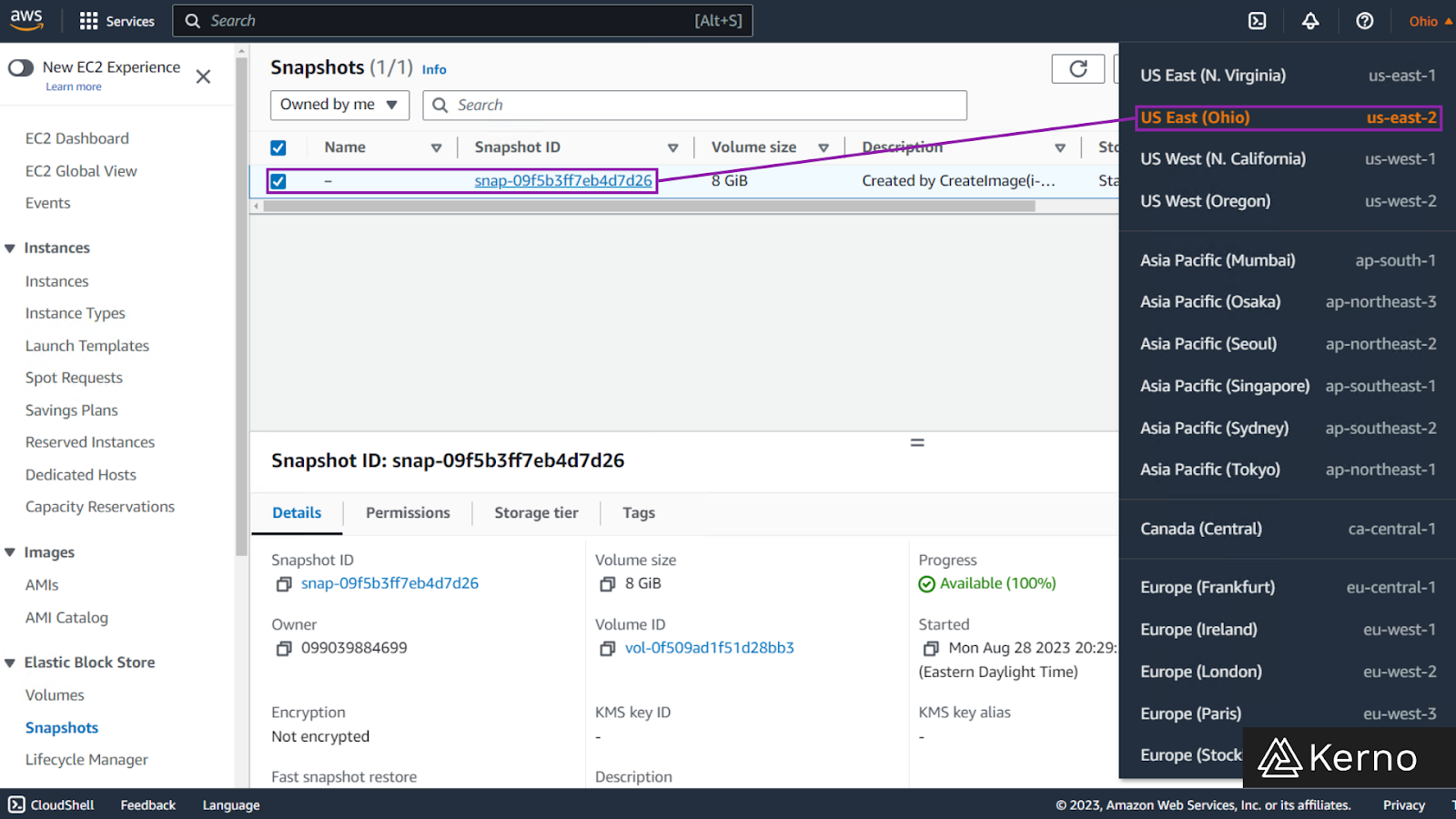
Task: Click Language in the footer
Action: pos(231,805)
